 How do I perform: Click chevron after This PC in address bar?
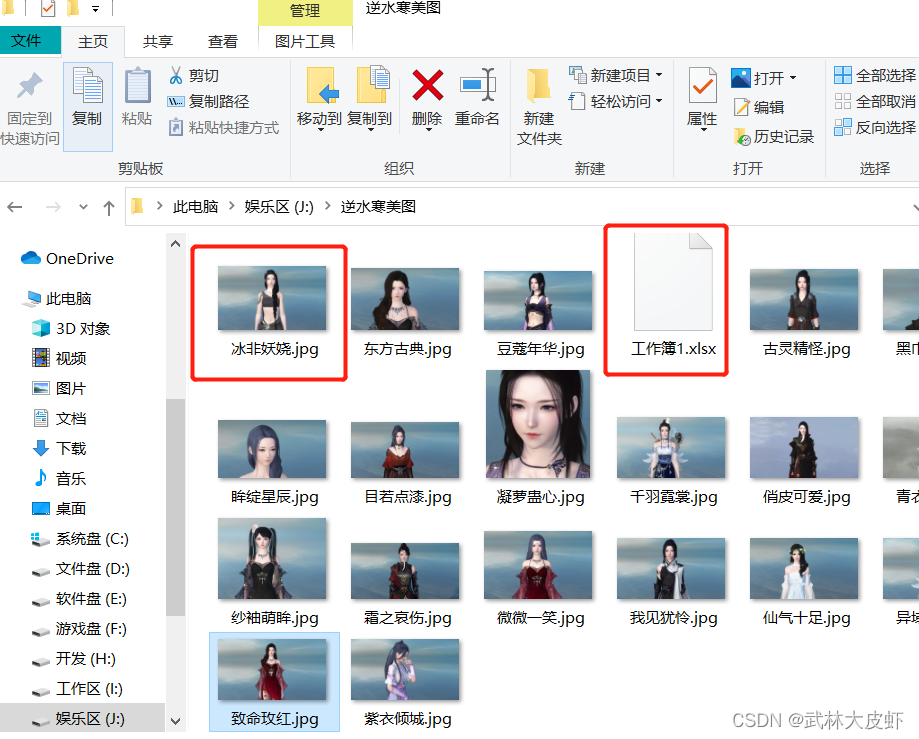232,206
